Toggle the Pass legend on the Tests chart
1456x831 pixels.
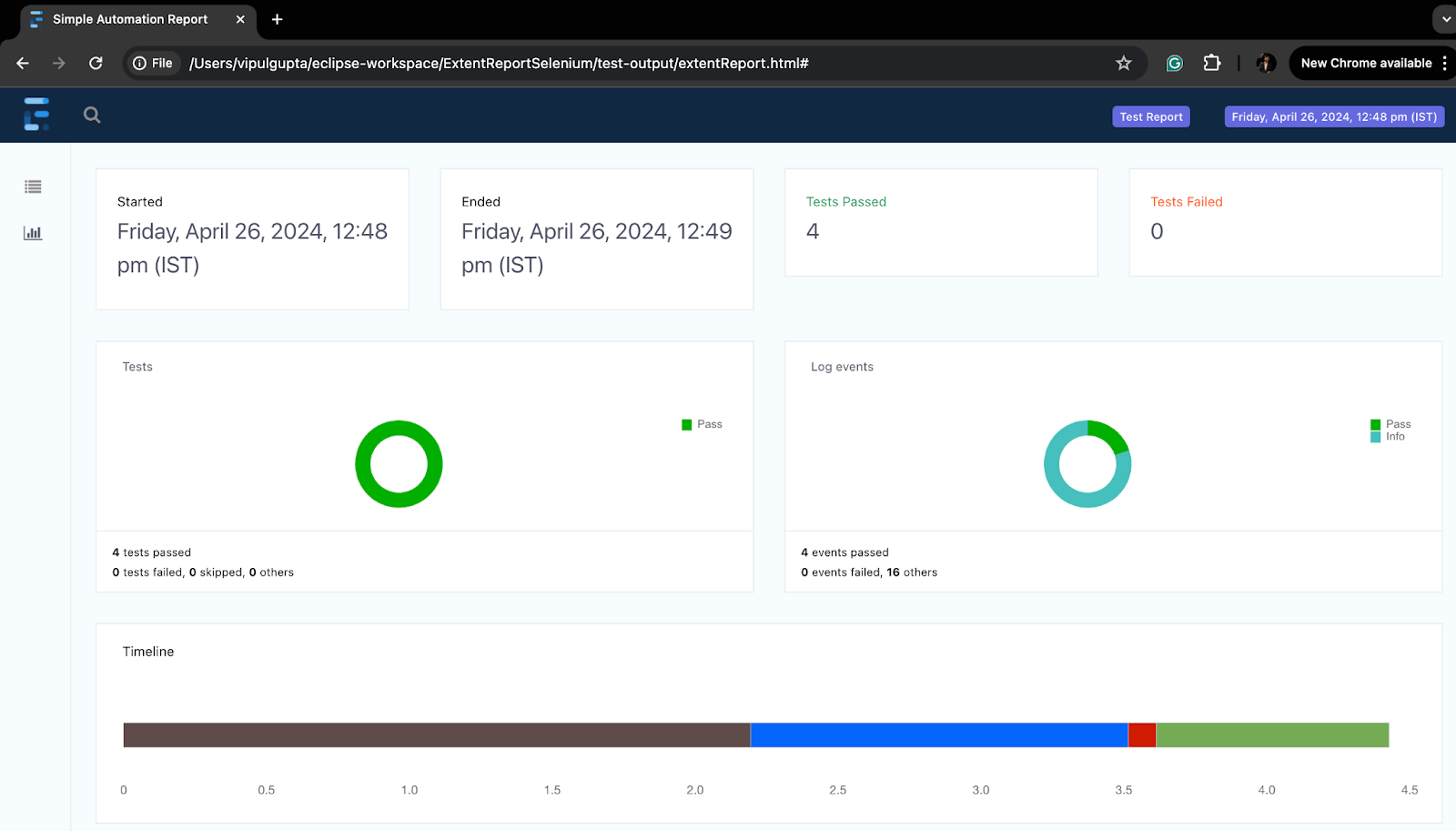click(701, 424)
